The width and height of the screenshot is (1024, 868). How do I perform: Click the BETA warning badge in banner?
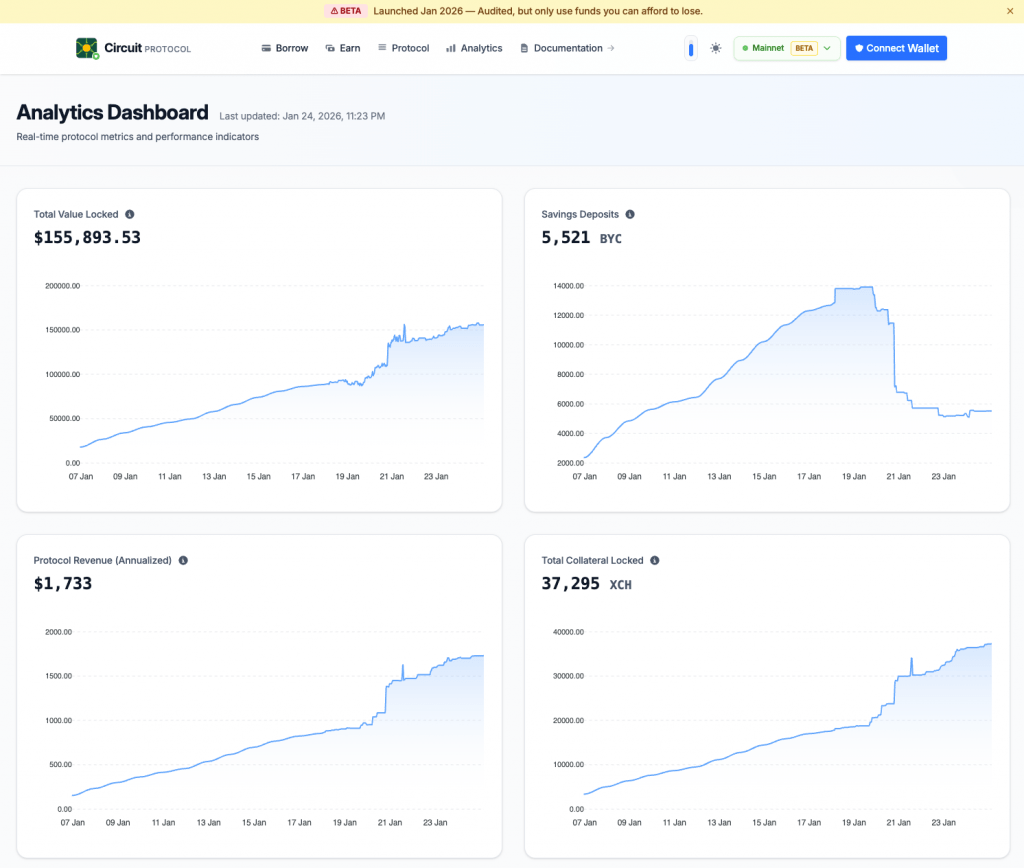(344, 11)
